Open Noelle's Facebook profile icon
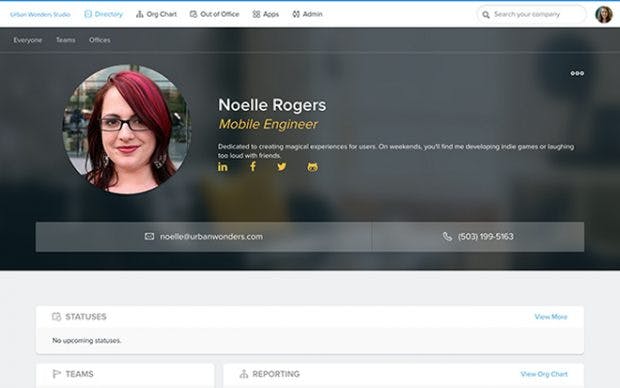The width and height of the screenshot is (620, 388). [x=253, y=167]
